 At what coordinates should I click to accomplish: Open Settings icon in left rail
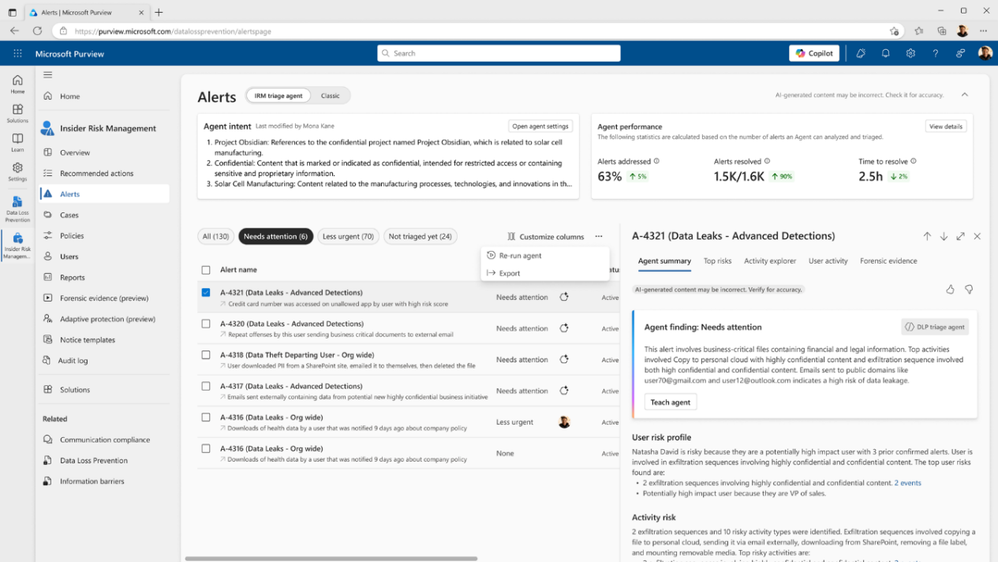(17, 172)
